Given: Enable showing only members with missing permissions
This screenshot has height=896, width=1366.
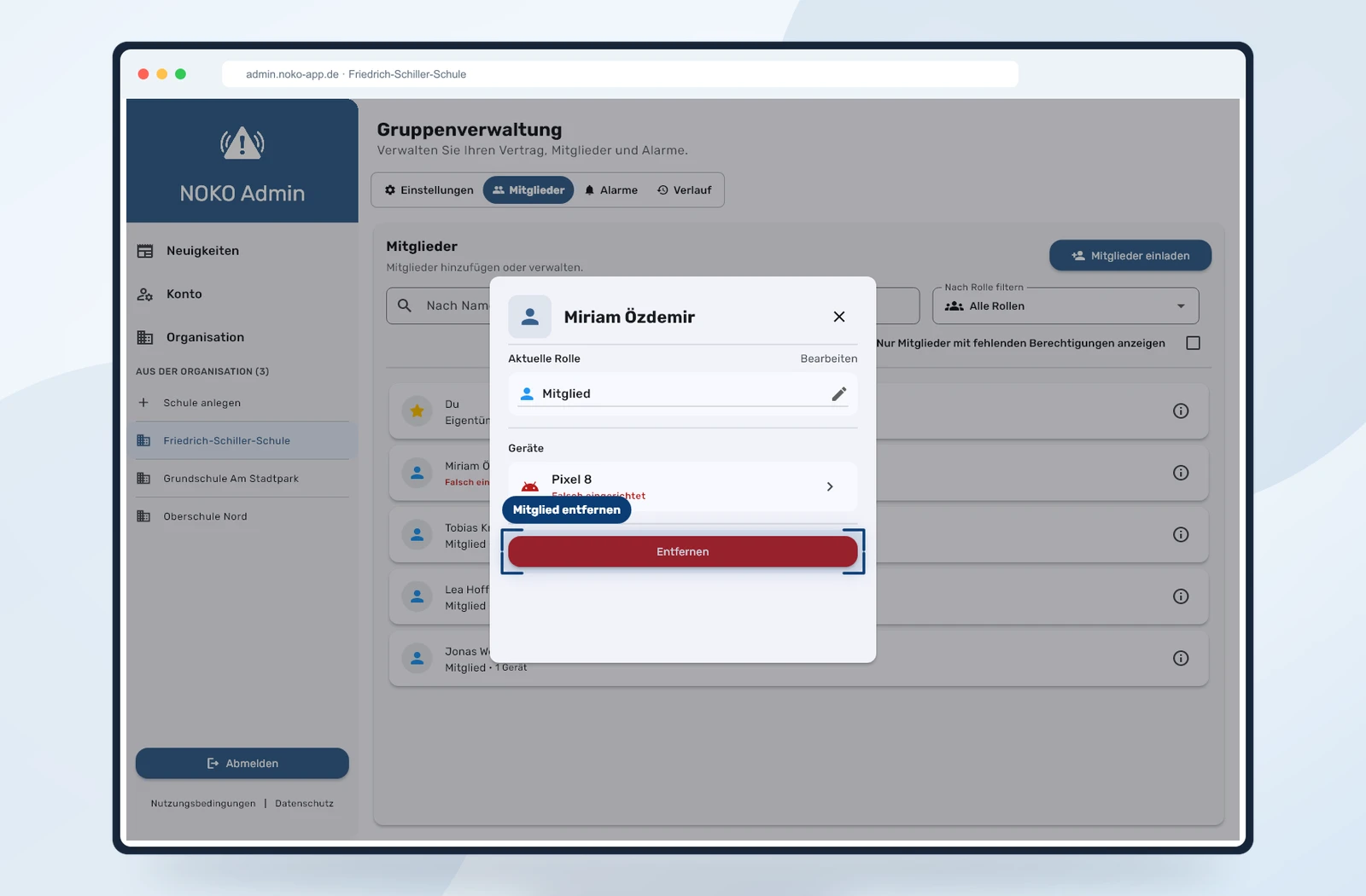Looking at the screenshot, I should coord(1194,343).
